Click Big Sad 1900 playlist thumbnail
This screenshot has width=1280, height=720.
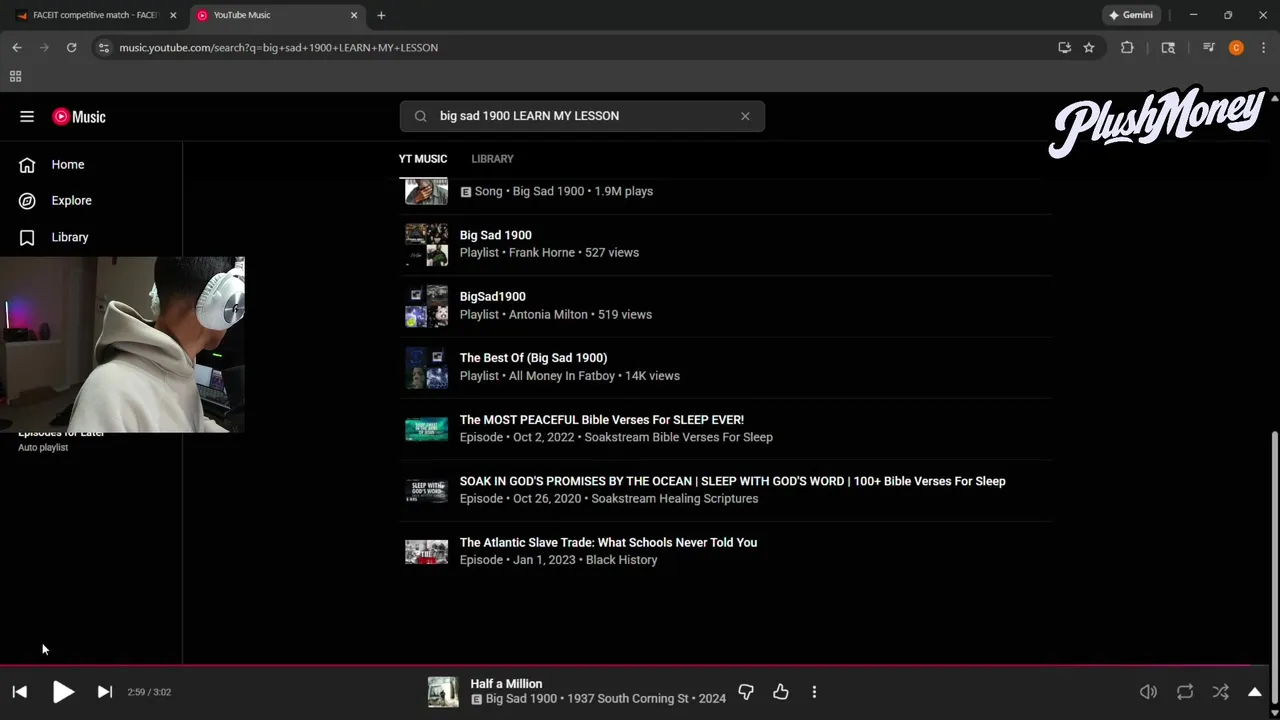point(426,244)
